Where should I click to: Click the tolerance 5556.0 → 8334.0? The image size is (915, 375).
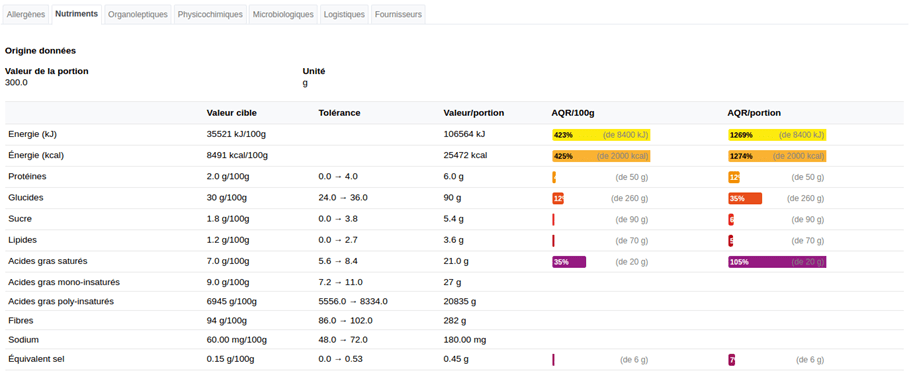353,302
